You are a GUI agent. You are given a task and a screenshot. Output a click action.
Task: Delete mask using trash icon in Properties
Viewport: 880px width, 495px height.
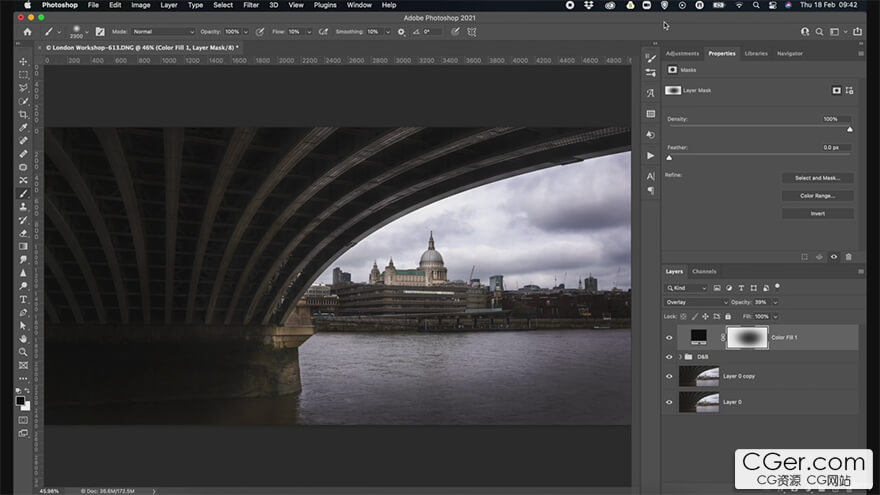[x=849, y=257]
